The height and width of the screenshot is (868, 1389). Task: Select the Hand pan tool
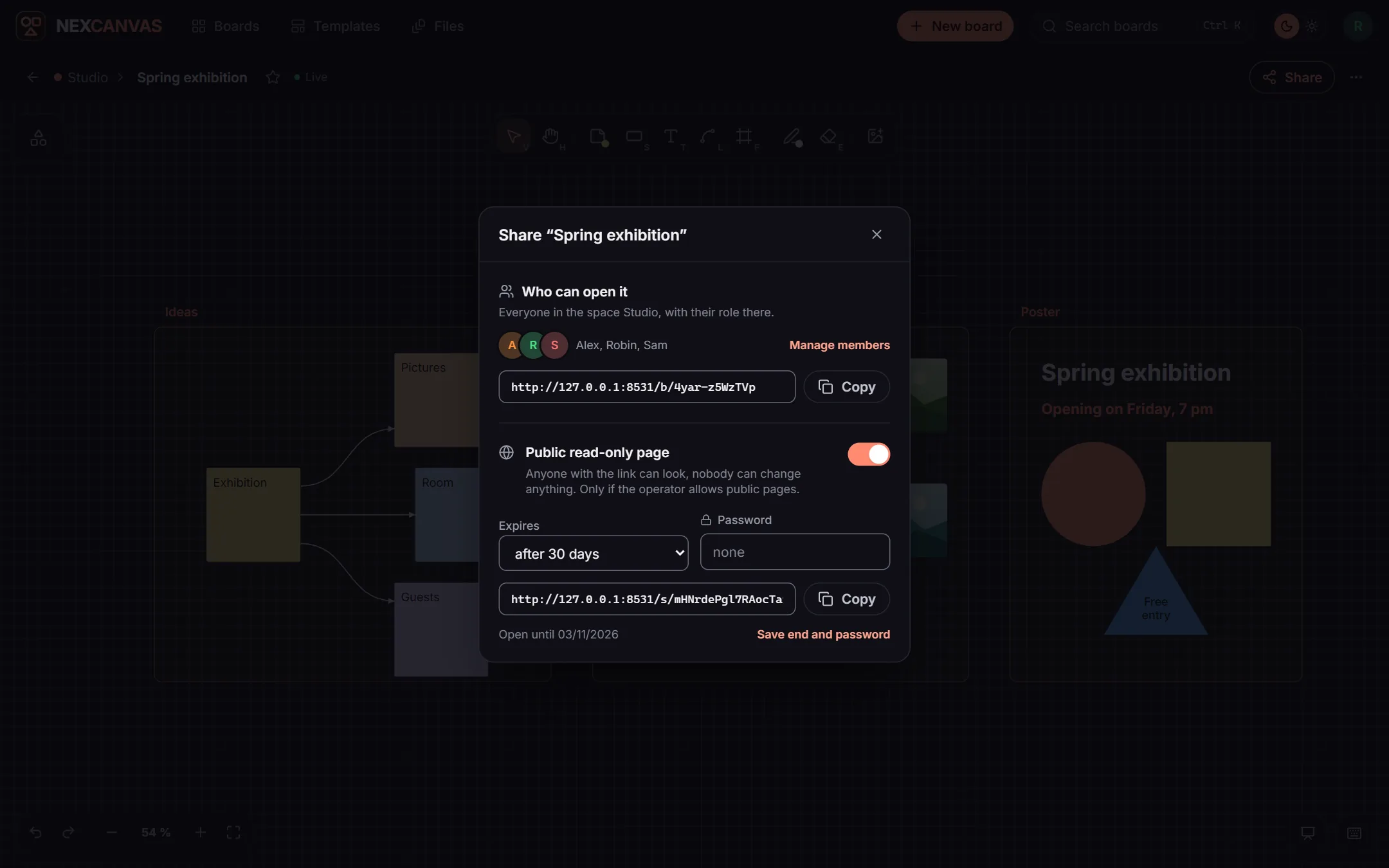click(x=551, y=136)
